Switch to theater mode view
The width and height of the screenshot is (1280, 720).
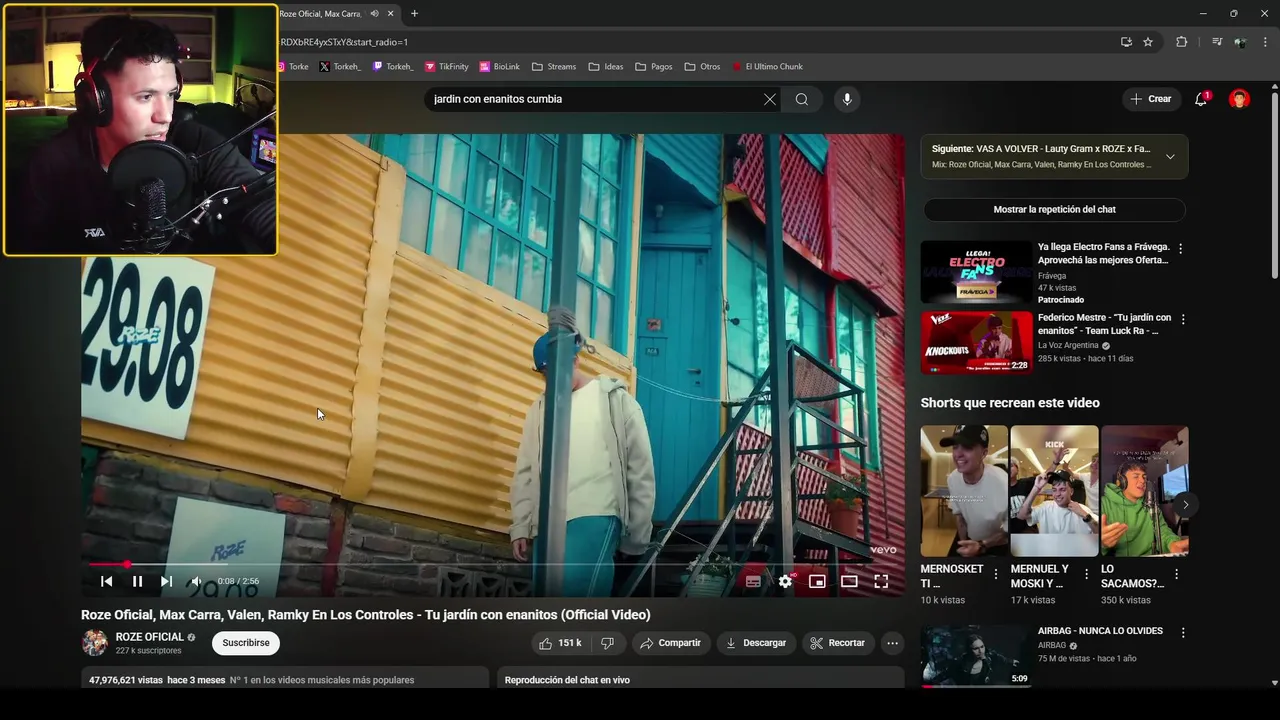pyautogui.click(x=849, y=581)
